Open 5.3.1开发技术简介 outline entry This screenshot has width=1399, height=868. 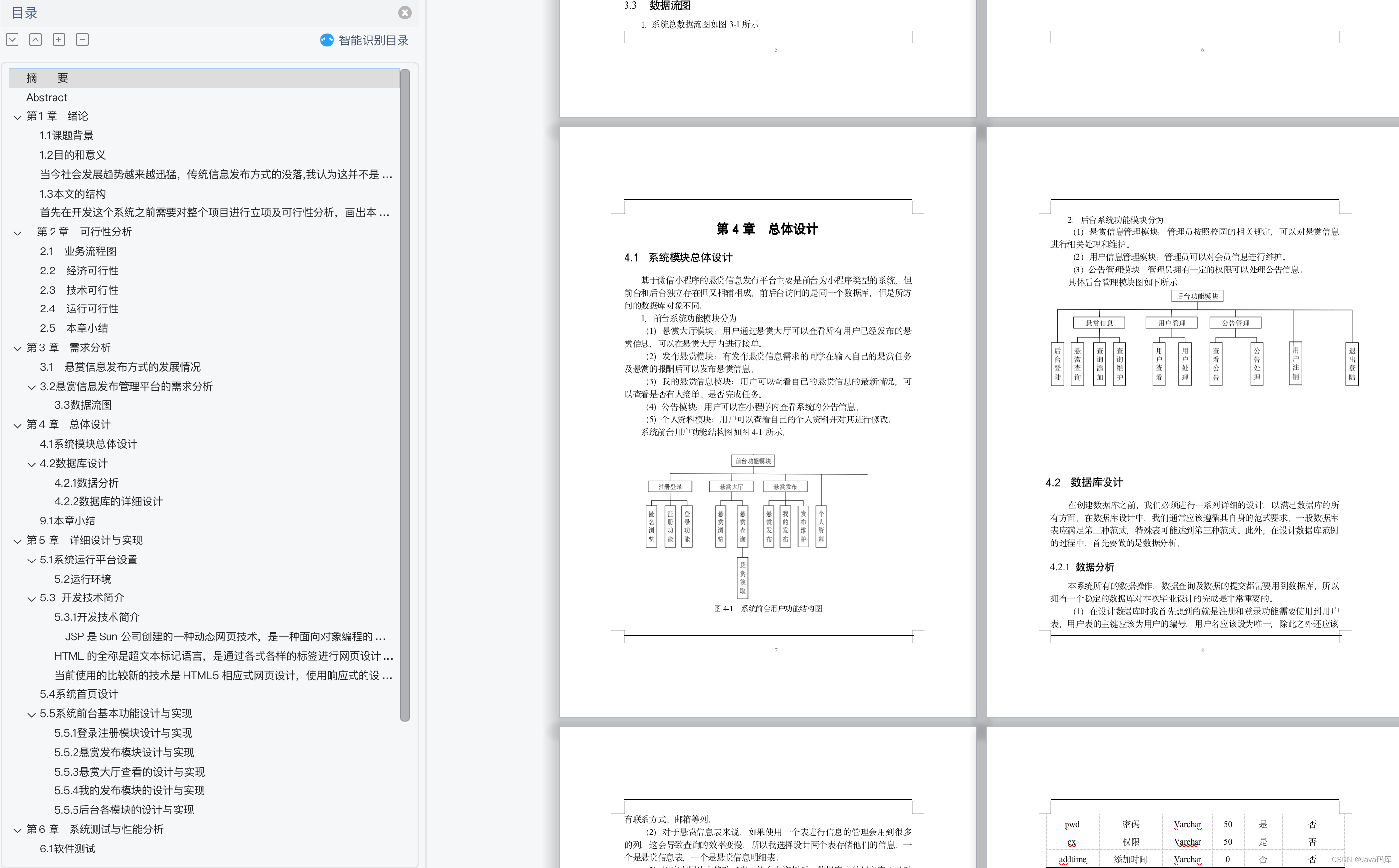pos(97,617)
